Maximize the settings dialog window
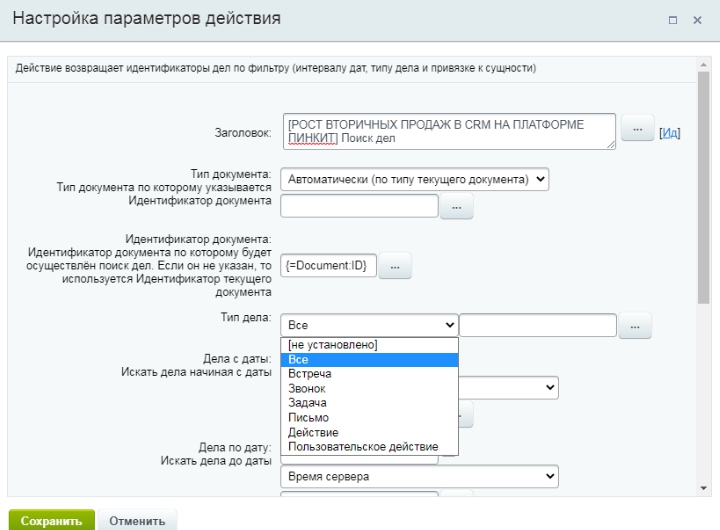This screenshot has width=720, height=530. (673, 20)
